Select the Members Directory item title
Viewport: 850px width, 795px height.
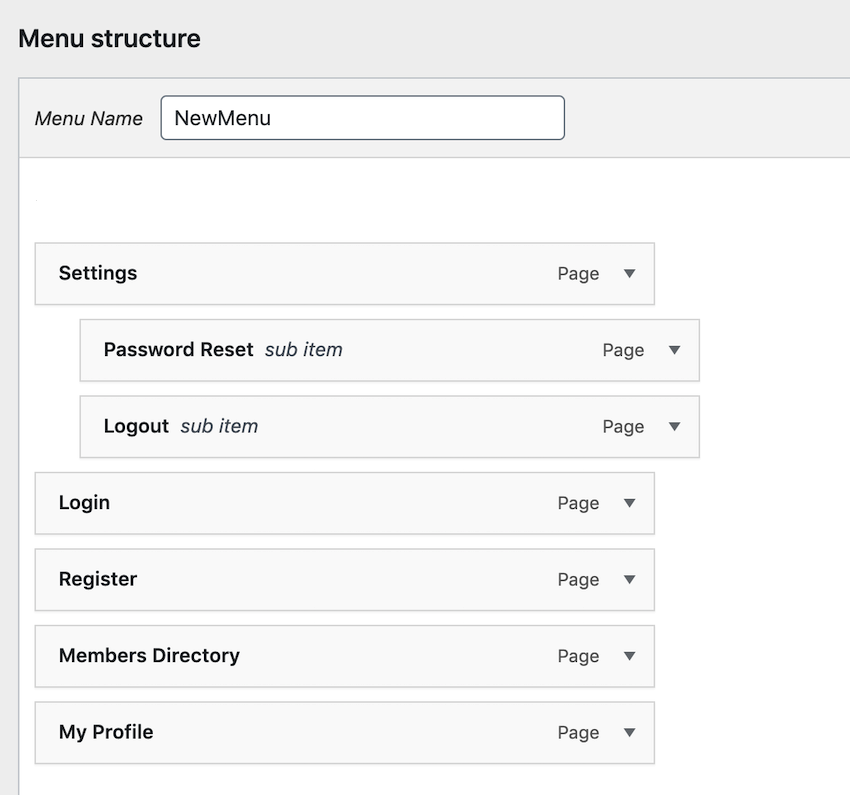point(149,656)
